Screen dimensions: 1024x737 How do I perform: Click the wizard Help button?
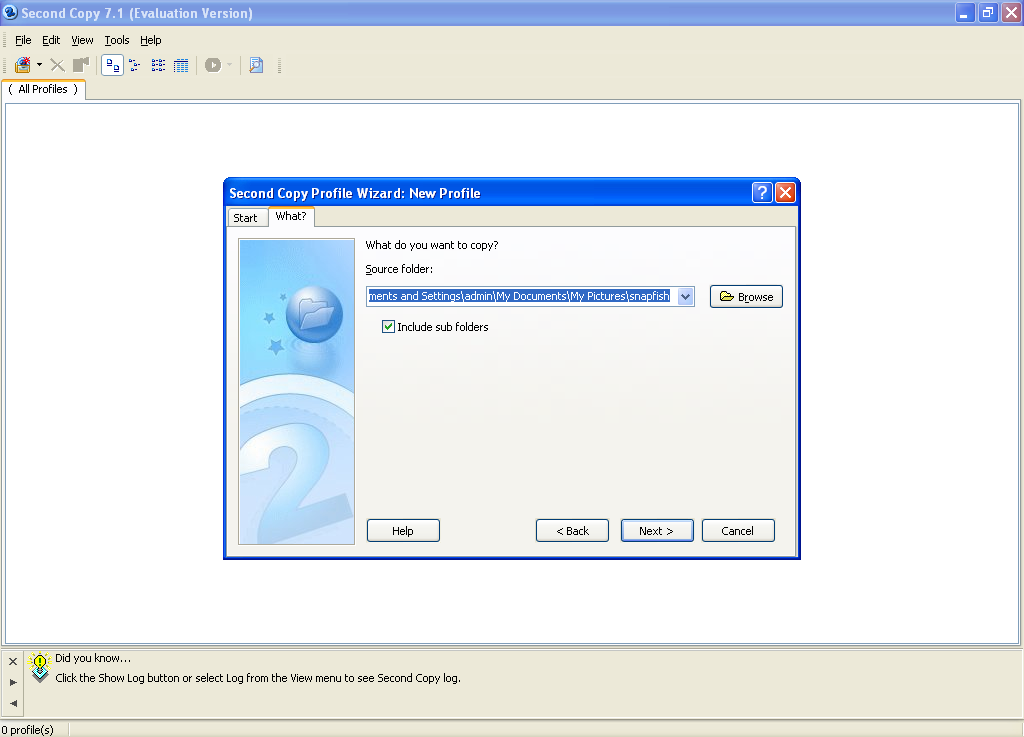tap(403, 531)
